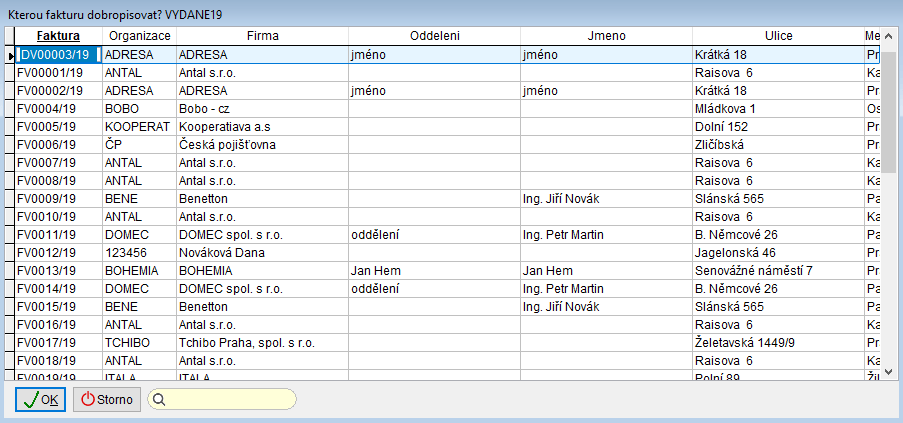Click the Firma column header

(261, 35)
